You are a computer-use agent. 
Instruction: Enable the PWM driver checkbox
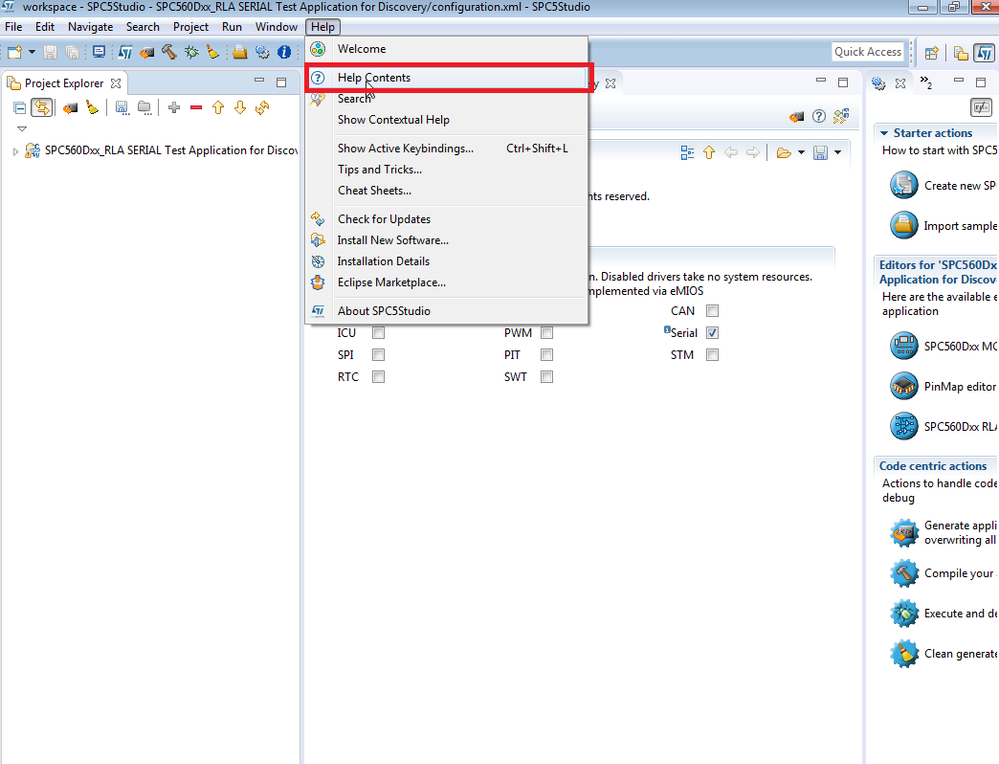[x=547, y=333]
